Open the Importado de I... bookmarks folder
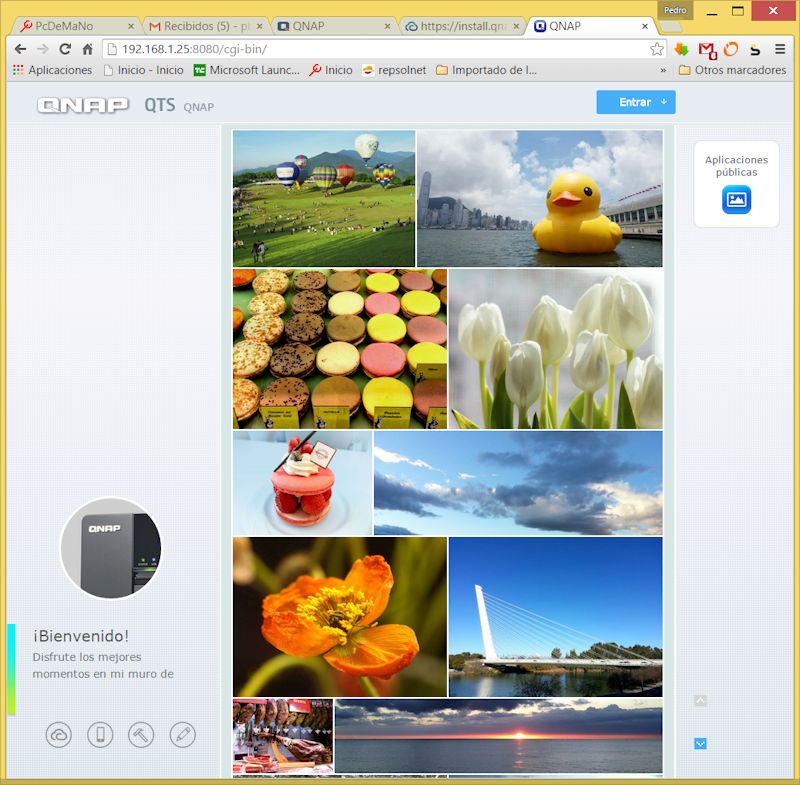 (487, 70)
